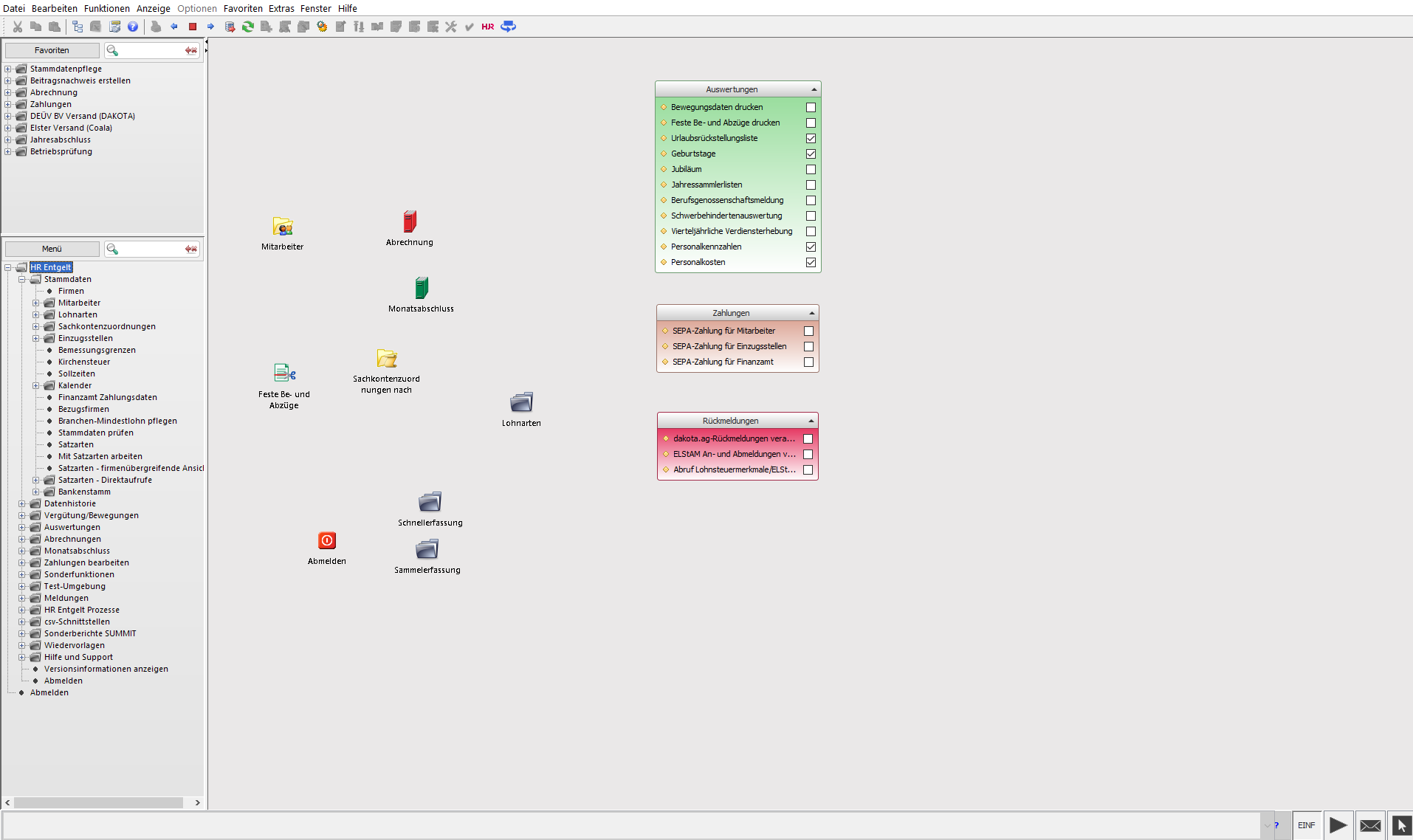The image size is (1413, 840).
Task: Open the red Abrechnung book icon
Action: click(x=410, y=221)
